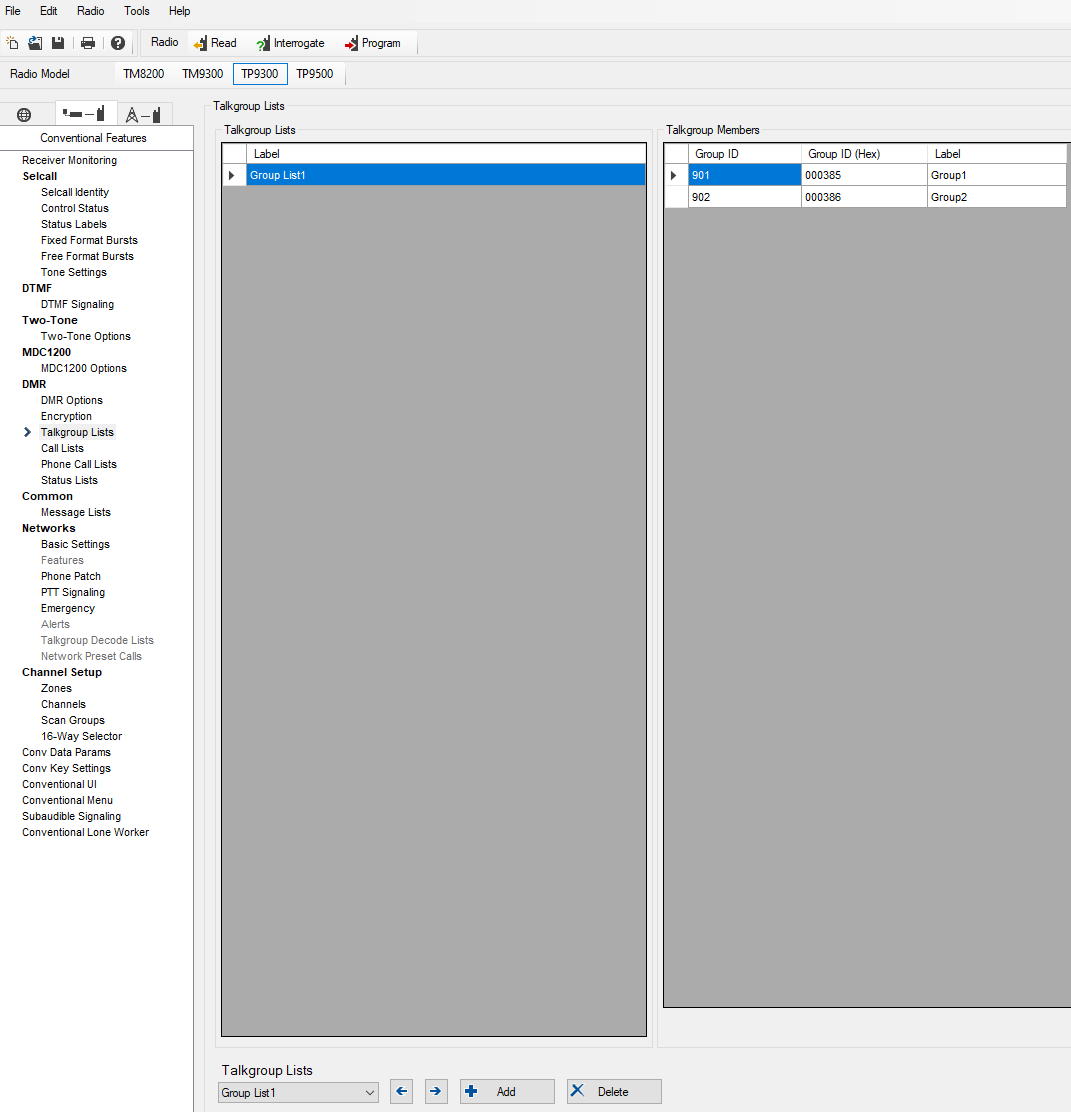Select TP9500 radio model
The height and width of the screenshot is (1112, 1071).
[315, 74]
